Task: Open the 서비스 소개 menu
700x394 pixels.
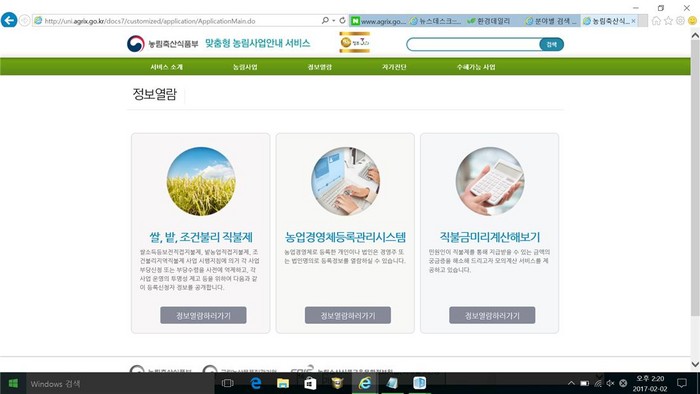Action: [167, 67]
